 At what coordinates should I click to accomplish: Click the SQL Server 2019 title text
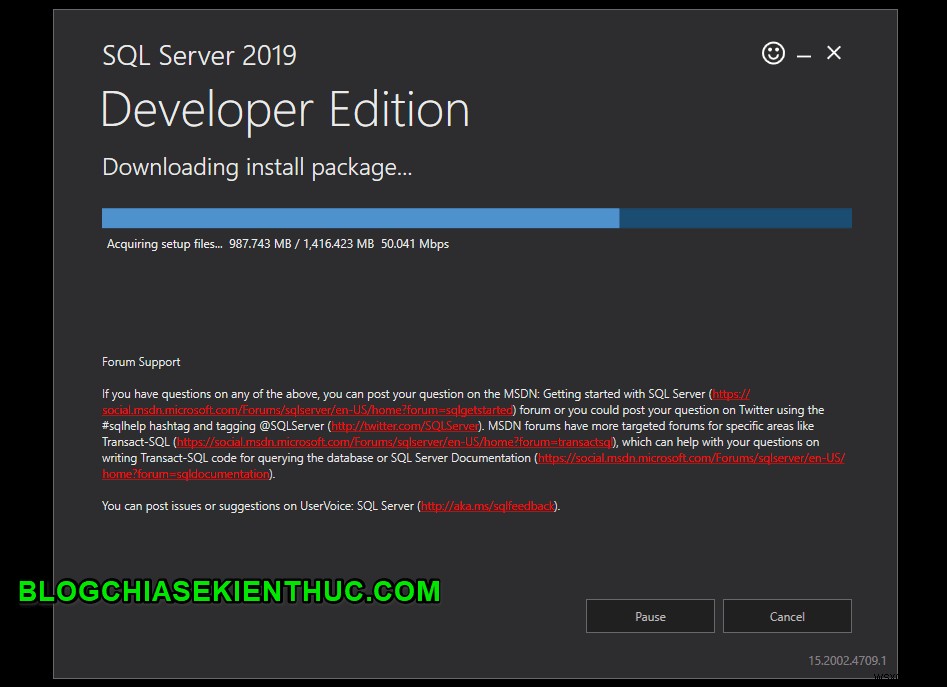point(199,56)
